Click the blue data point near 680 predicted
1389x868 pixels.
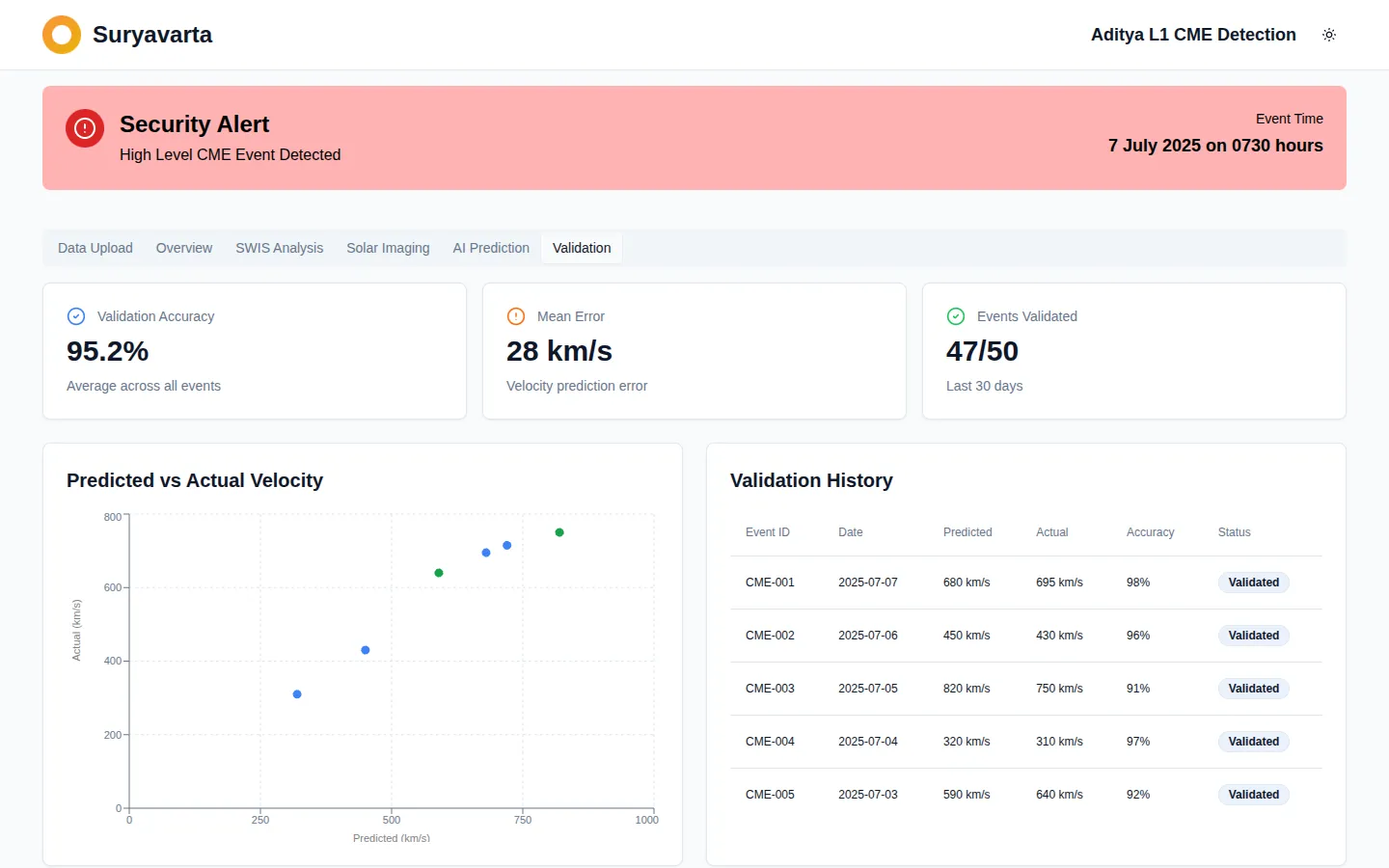click(x=486, y=553)
